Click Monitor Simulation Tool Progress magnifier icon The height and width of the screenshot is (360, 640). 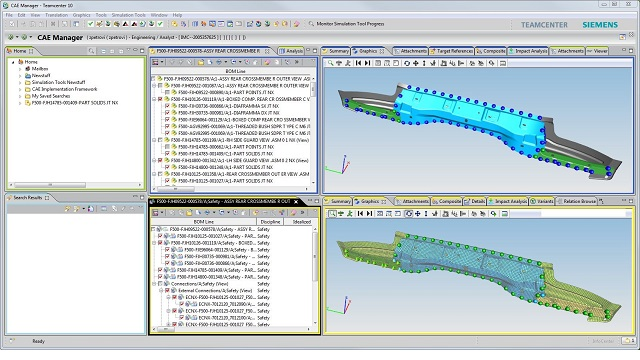(x=311, y=24)
